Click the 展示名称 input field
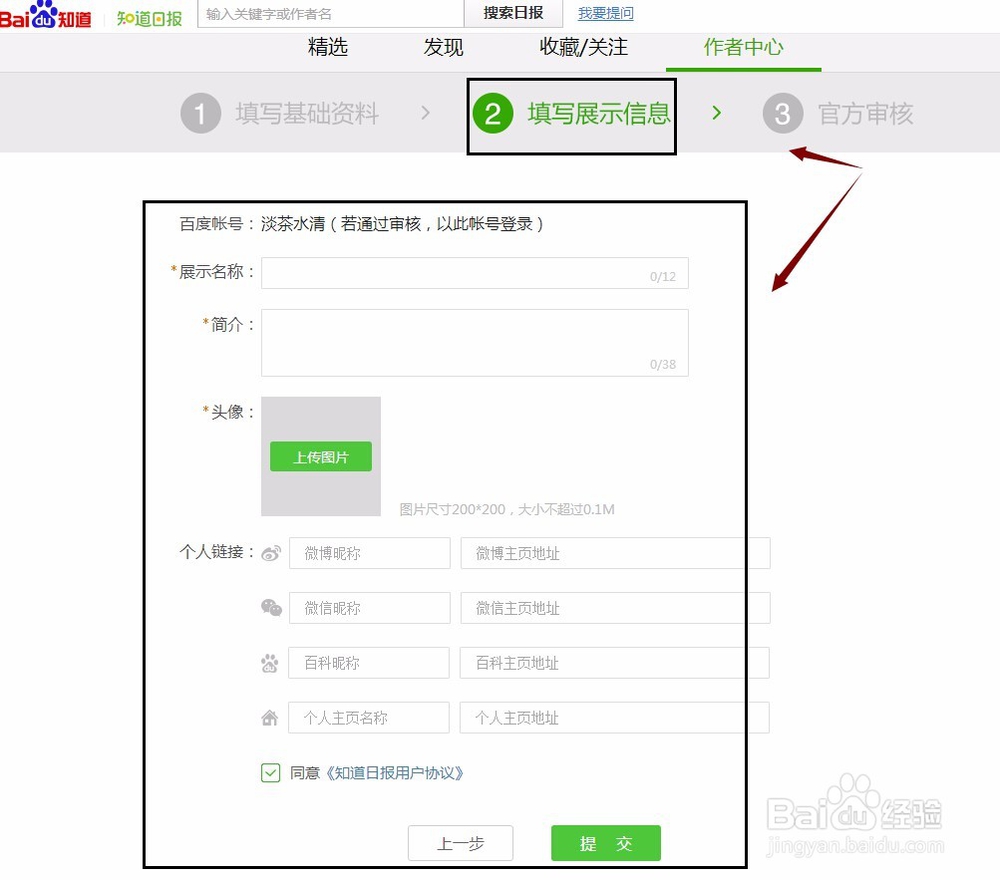The height and width of the screenshot is (880, 1000). coord(475,272)
